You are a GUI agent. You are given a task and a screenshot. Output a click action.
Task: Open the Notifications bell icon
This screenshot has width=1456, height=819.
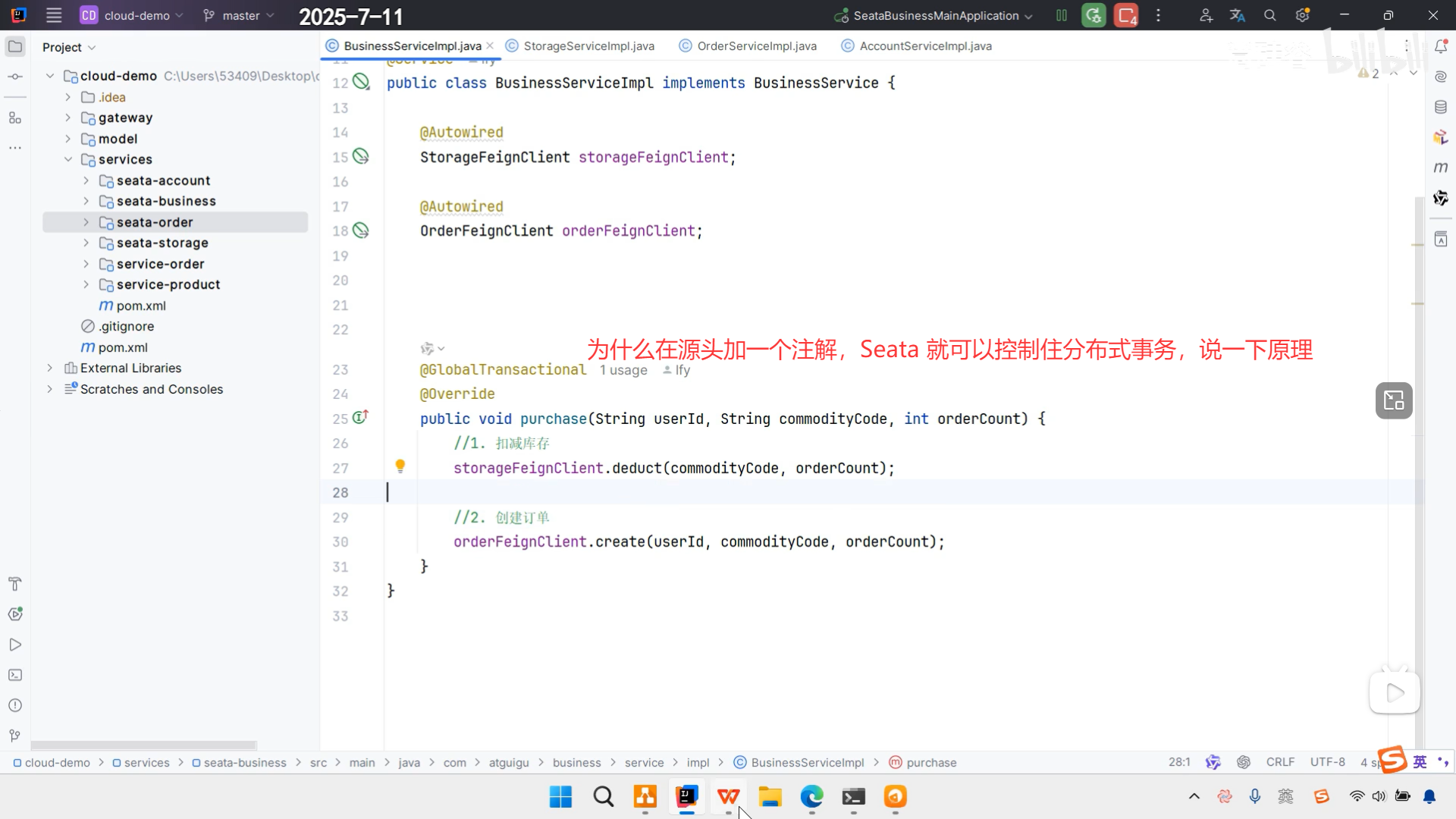coord(1440,46)
